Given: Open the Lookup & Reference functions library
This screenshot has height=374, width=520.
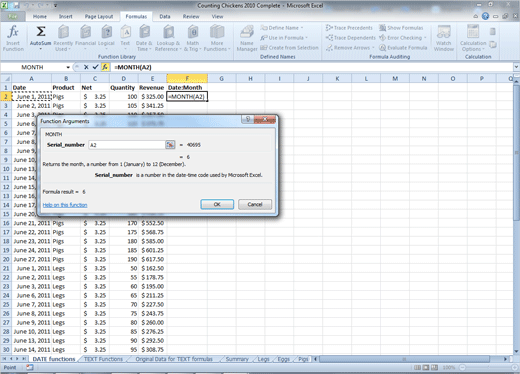Looking at the screenshot, I should click(x=168, y=38).
